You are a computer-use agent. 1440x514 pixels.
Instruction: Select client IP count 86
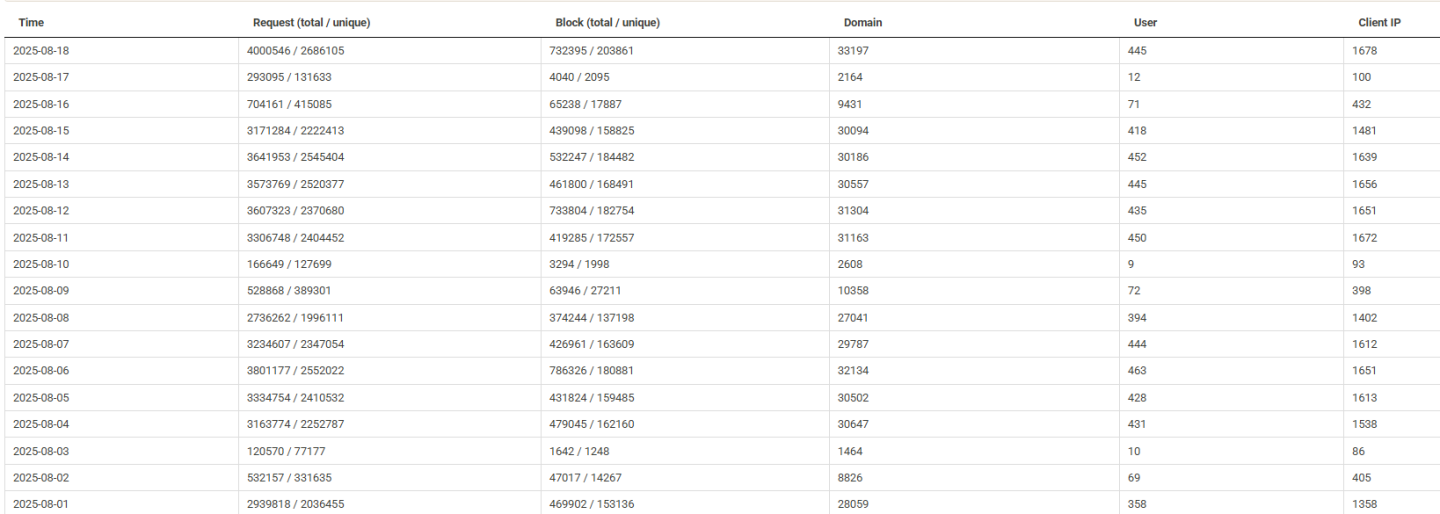(1358, 451)
